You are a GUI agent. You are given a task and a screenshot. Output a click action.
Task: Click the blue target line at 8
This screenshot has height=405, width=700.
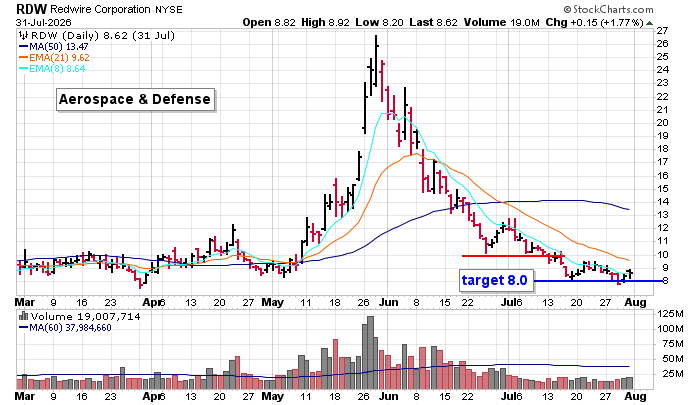tap(598, 281)
